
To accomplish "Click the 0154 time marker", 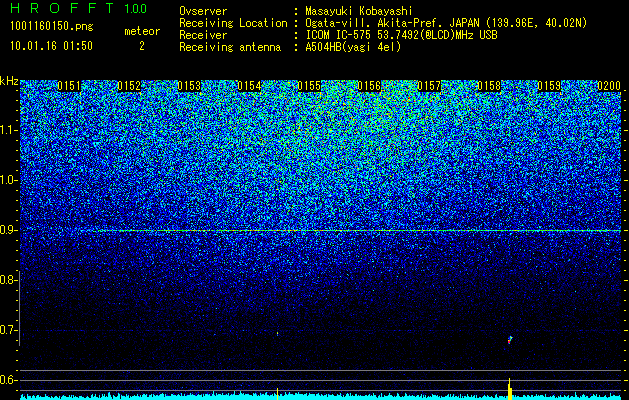I will pos(249,86).
